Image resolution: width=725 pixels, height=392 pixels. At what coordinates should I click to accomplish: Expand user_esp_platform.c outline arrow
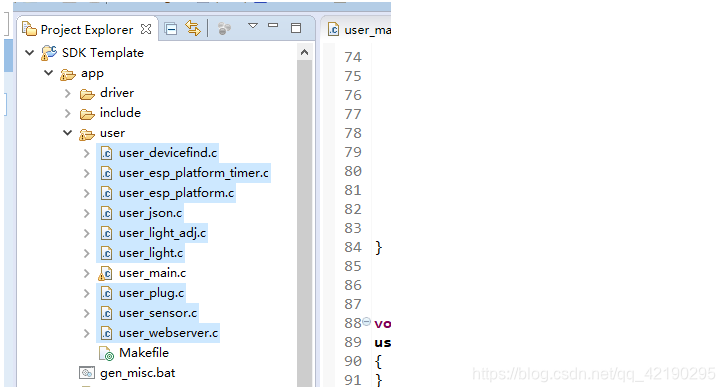pyautogui.click(x=86, y=193)
